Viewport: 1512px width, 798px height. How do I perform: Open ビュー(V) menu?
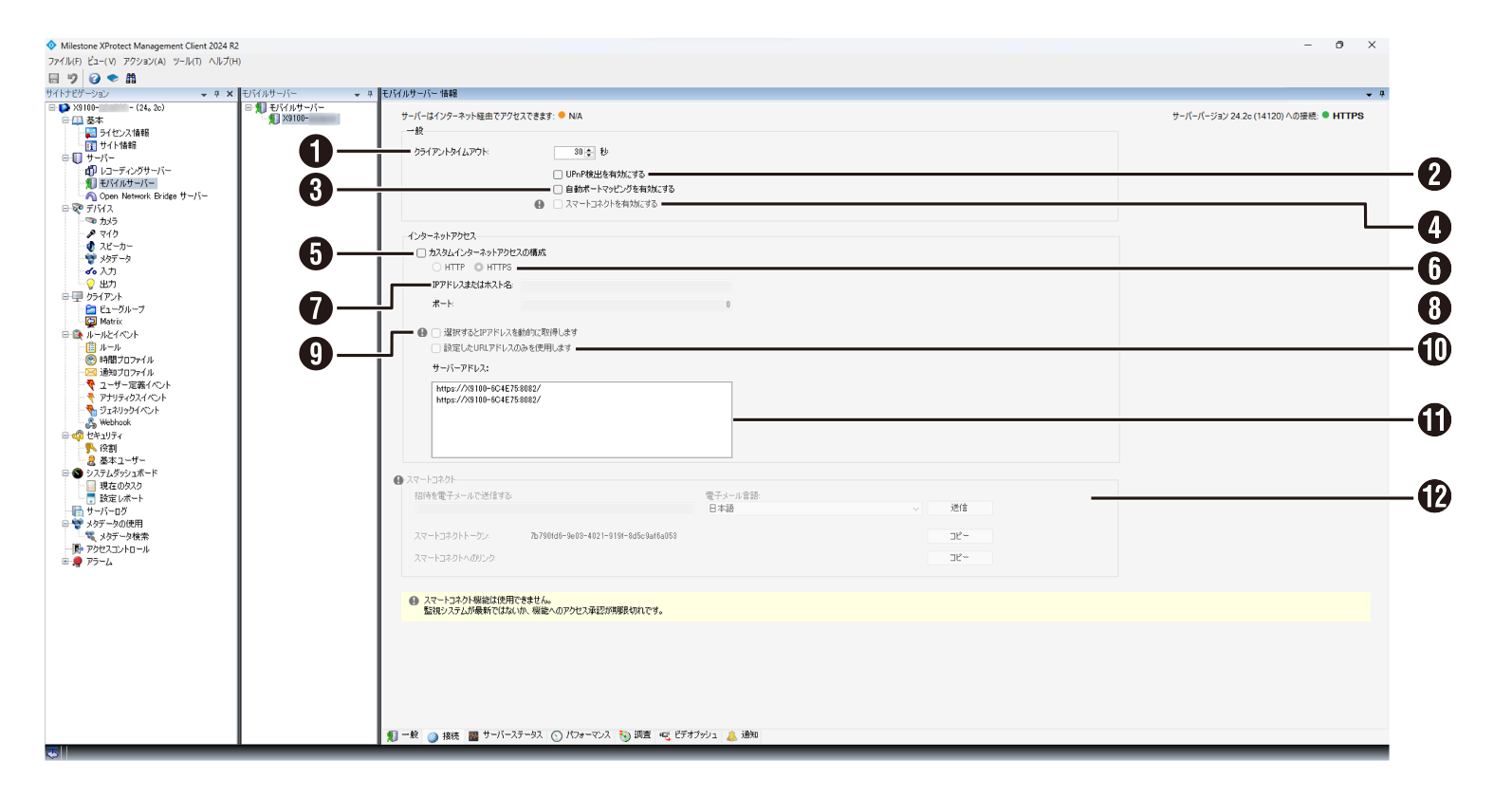(101, 62)
